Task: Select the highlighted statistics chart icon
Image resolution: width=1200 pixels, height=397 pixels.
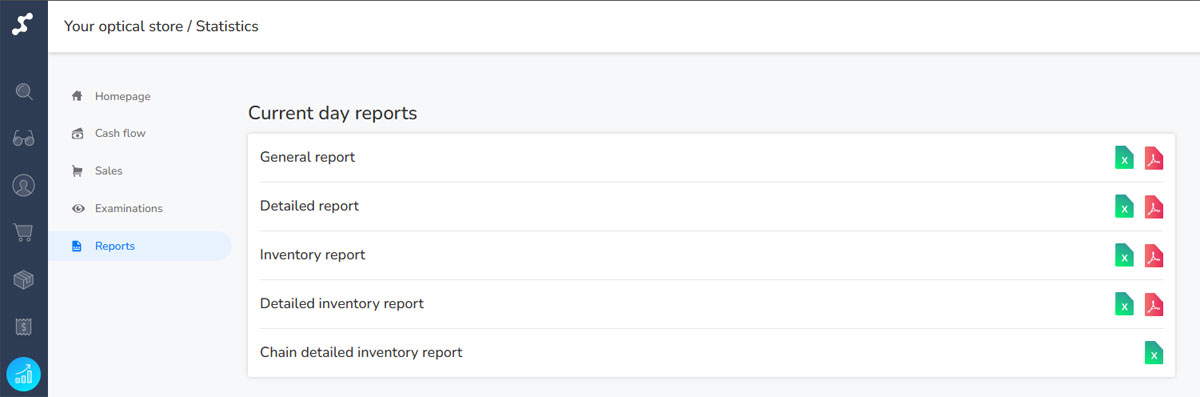Action: click(24, 374)
